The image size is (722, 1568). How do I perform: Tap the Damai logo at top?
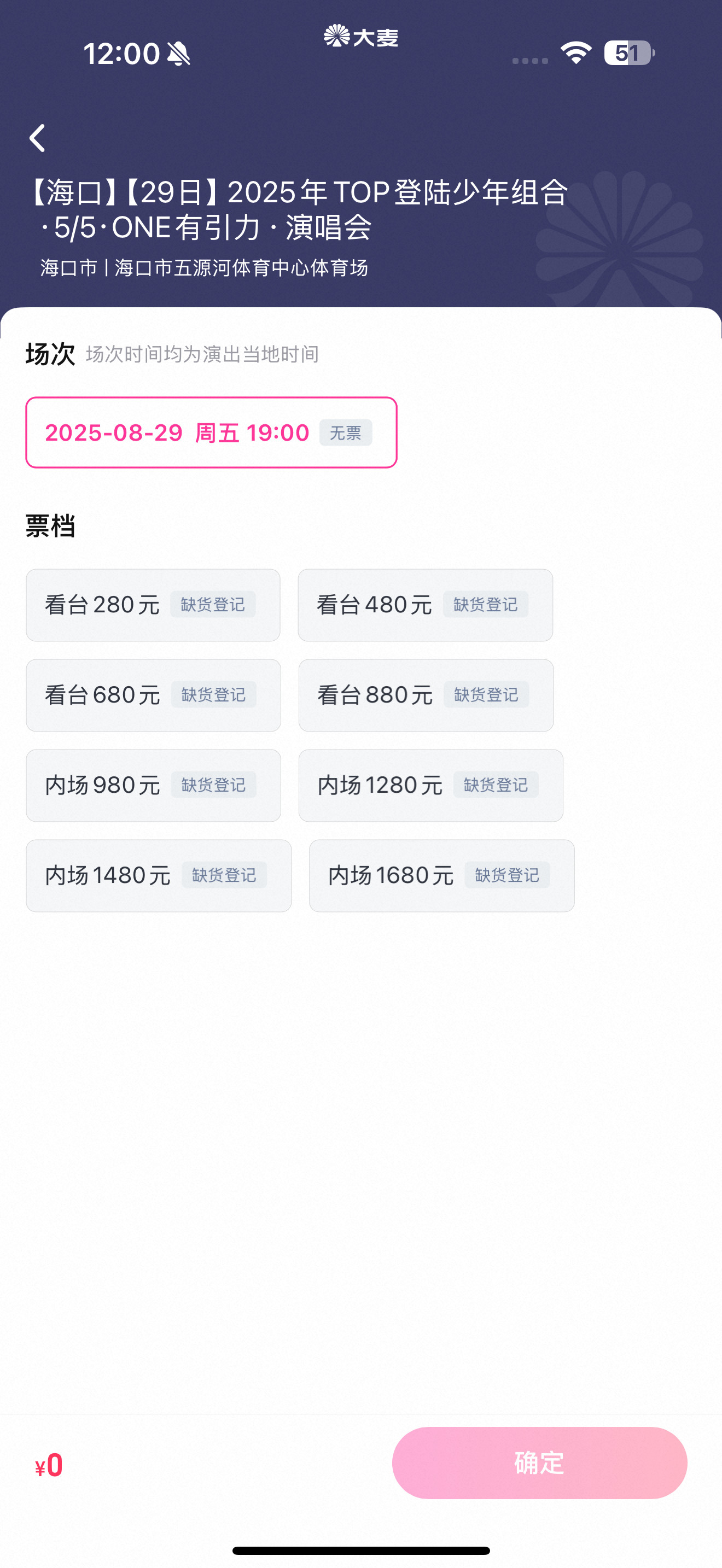pyautogui.click(x=361, y=37)
